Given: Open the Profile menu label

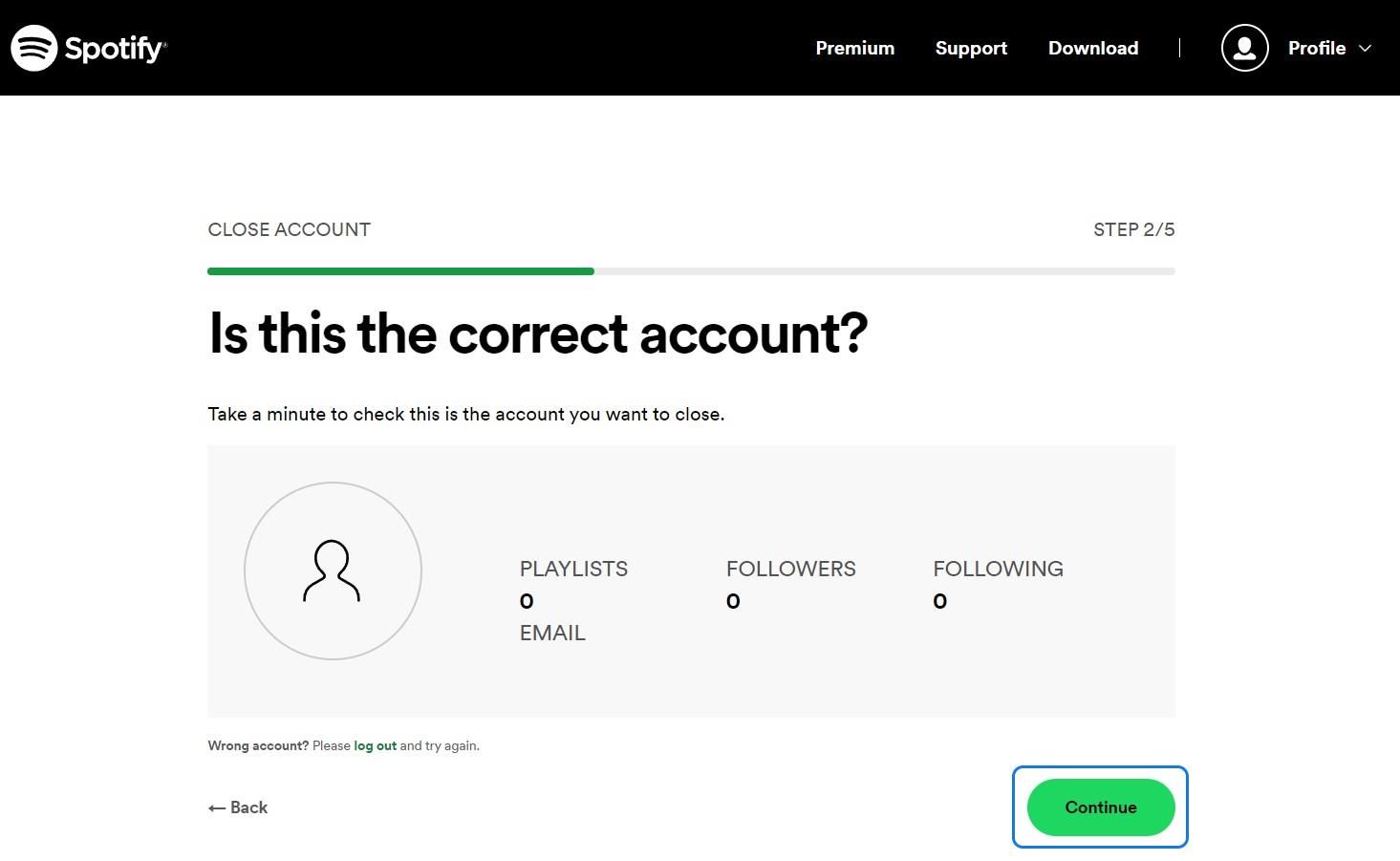Looking at the screenshot, I should point(1316,48).
